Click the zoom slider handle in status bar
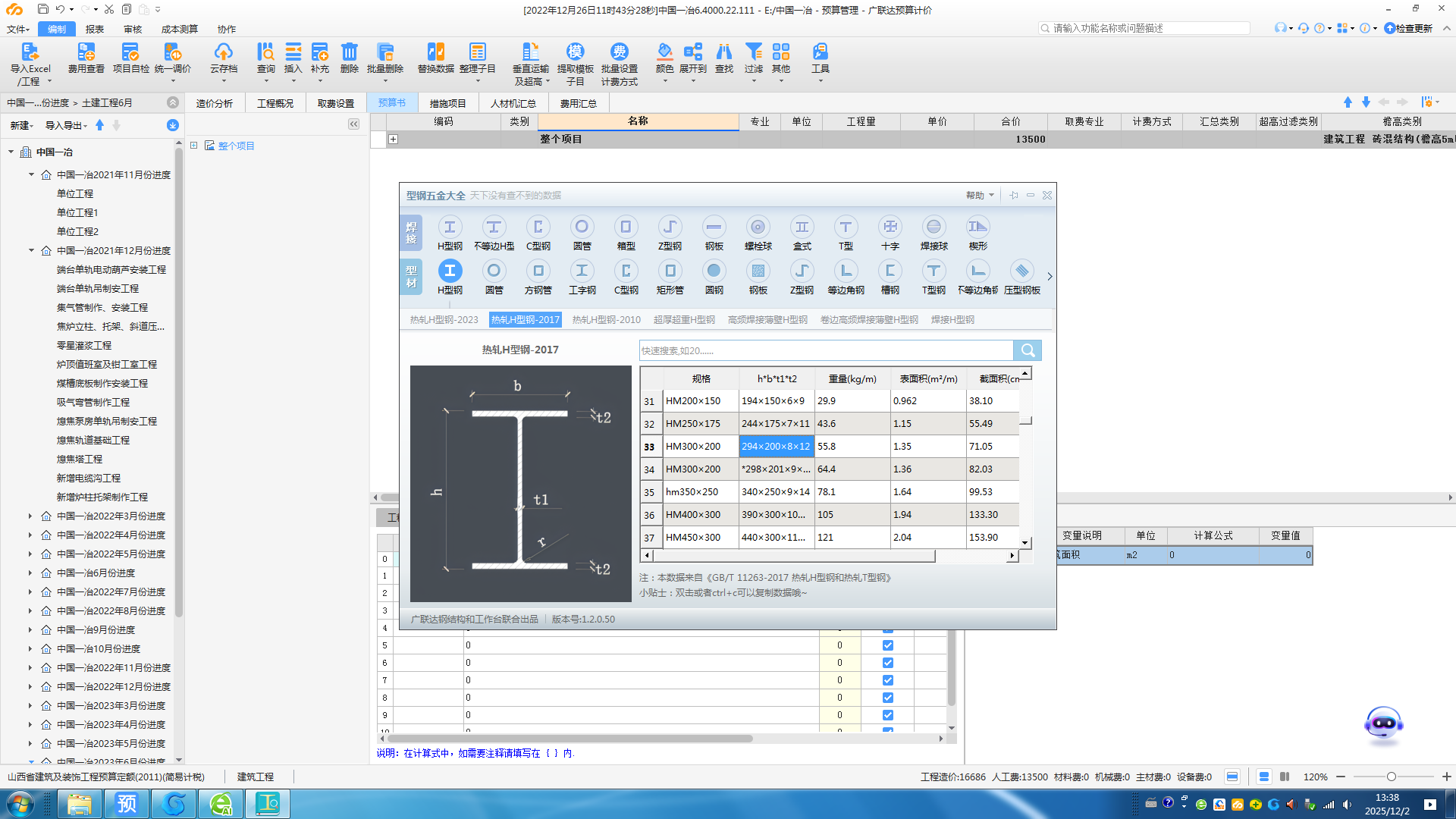The width and height of the screenshot is (1456, 819). point(1391,777)
